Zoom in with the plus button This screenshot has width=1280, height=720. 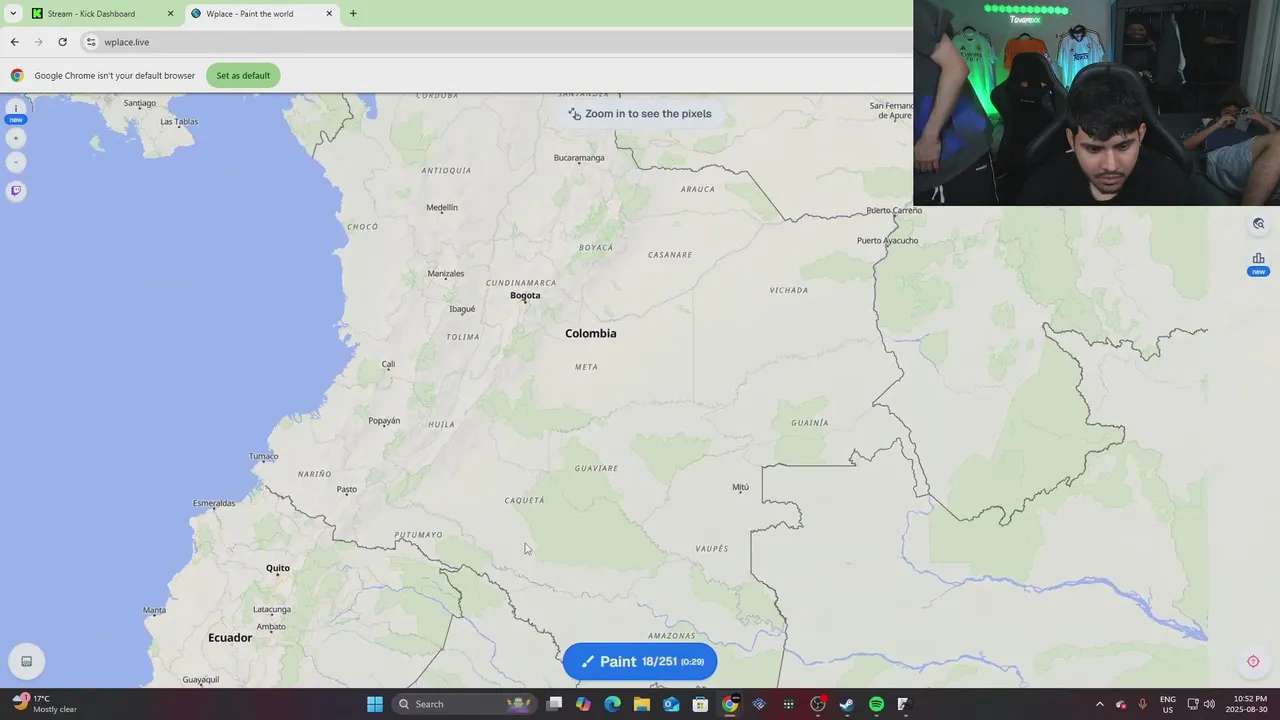click(15, 138)
